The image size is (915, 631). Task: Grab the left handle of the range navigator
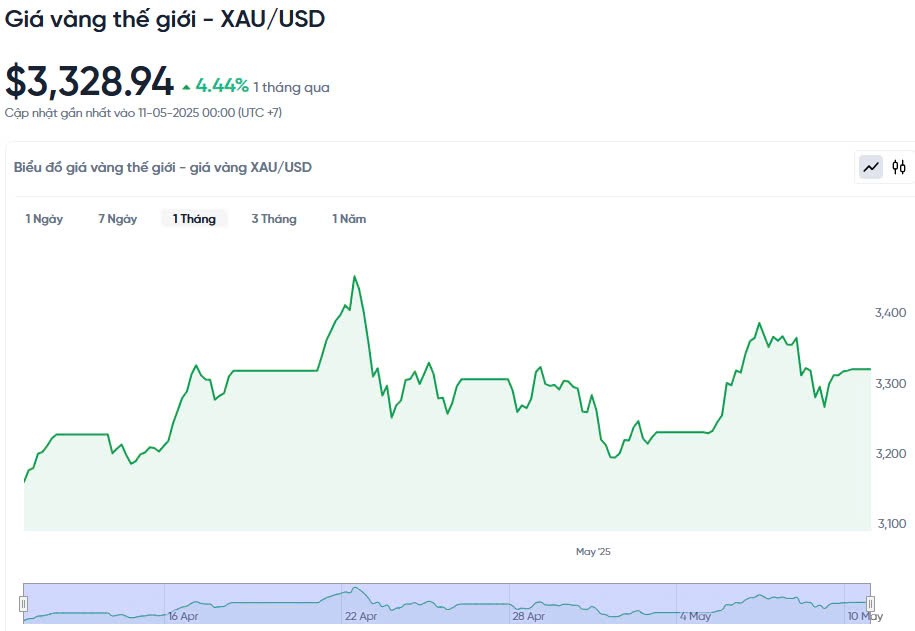coord(23,603)
